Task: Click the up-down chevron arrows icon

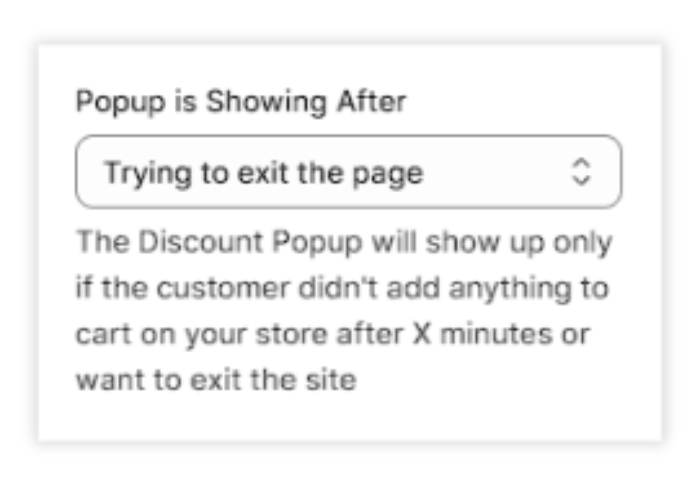Action: [x=581, y=172]
